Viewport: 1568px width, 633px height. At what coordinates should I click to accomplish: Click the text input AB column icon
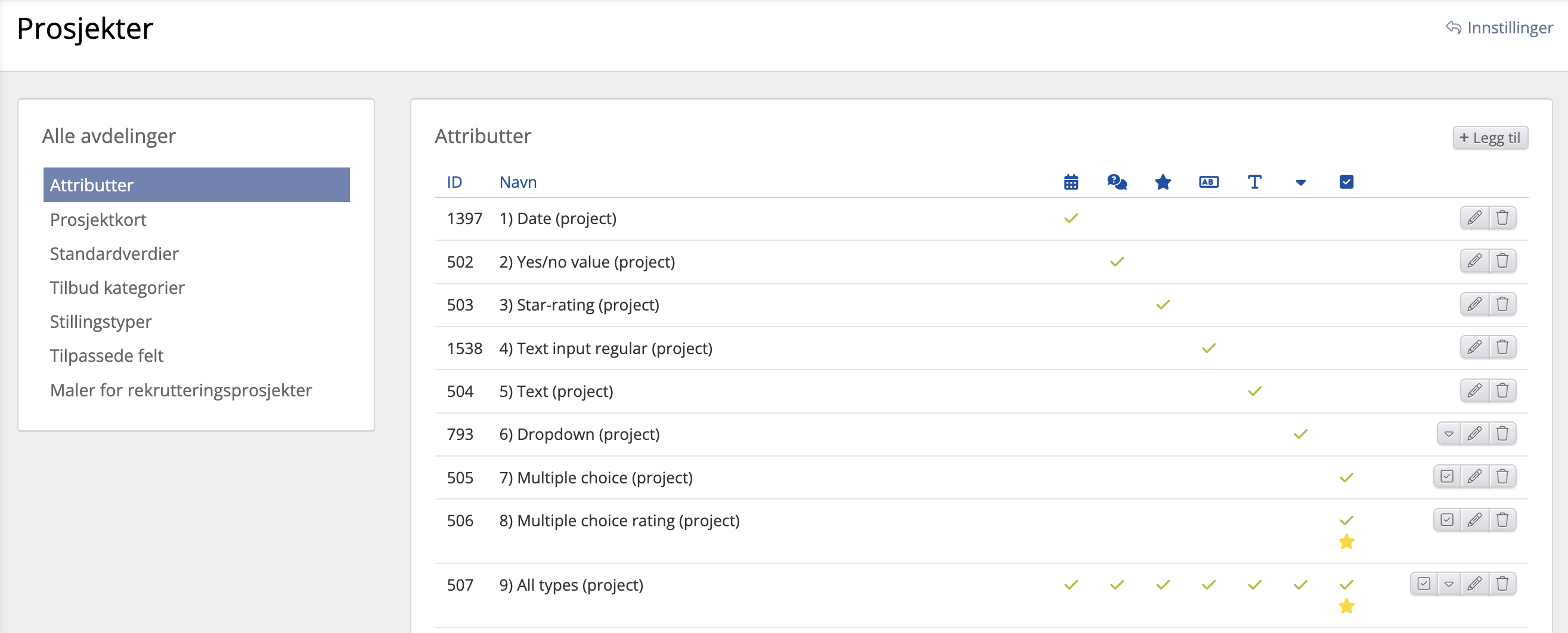coord(1208,182)
